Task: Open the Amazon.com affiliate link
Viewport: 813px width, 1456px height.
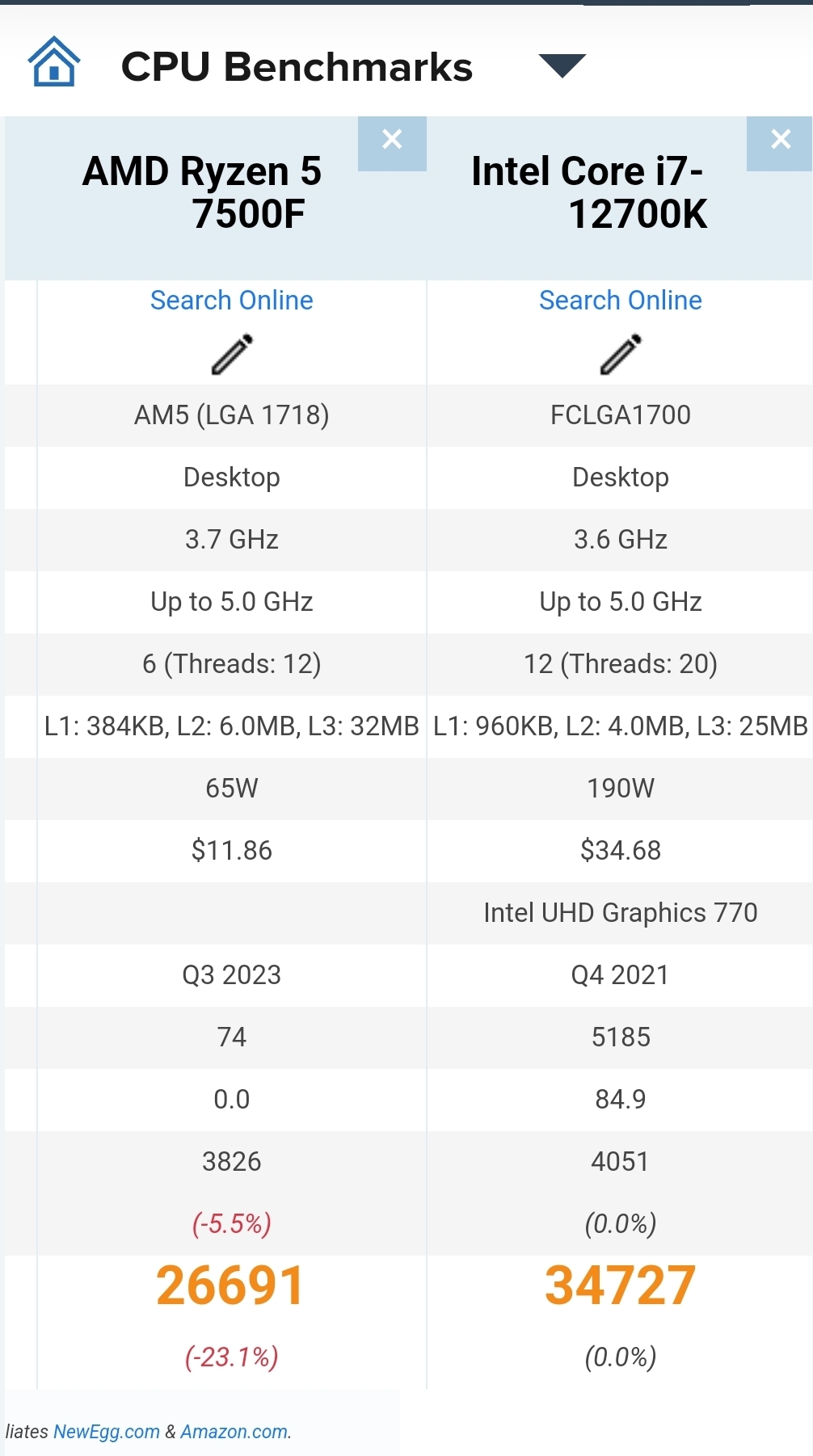Action: click(234, 1432)
